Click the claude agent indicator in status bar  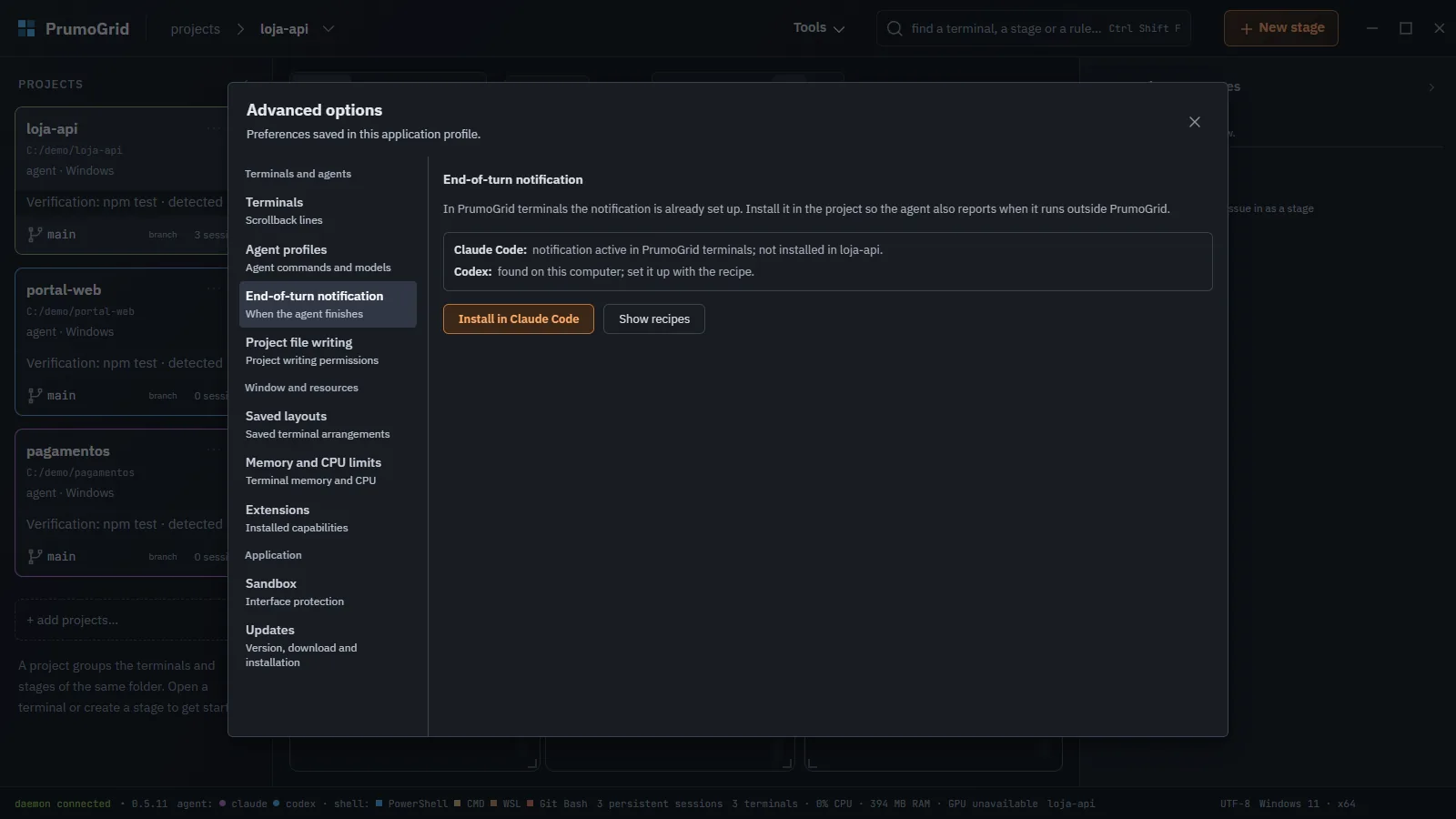(243, 804)
